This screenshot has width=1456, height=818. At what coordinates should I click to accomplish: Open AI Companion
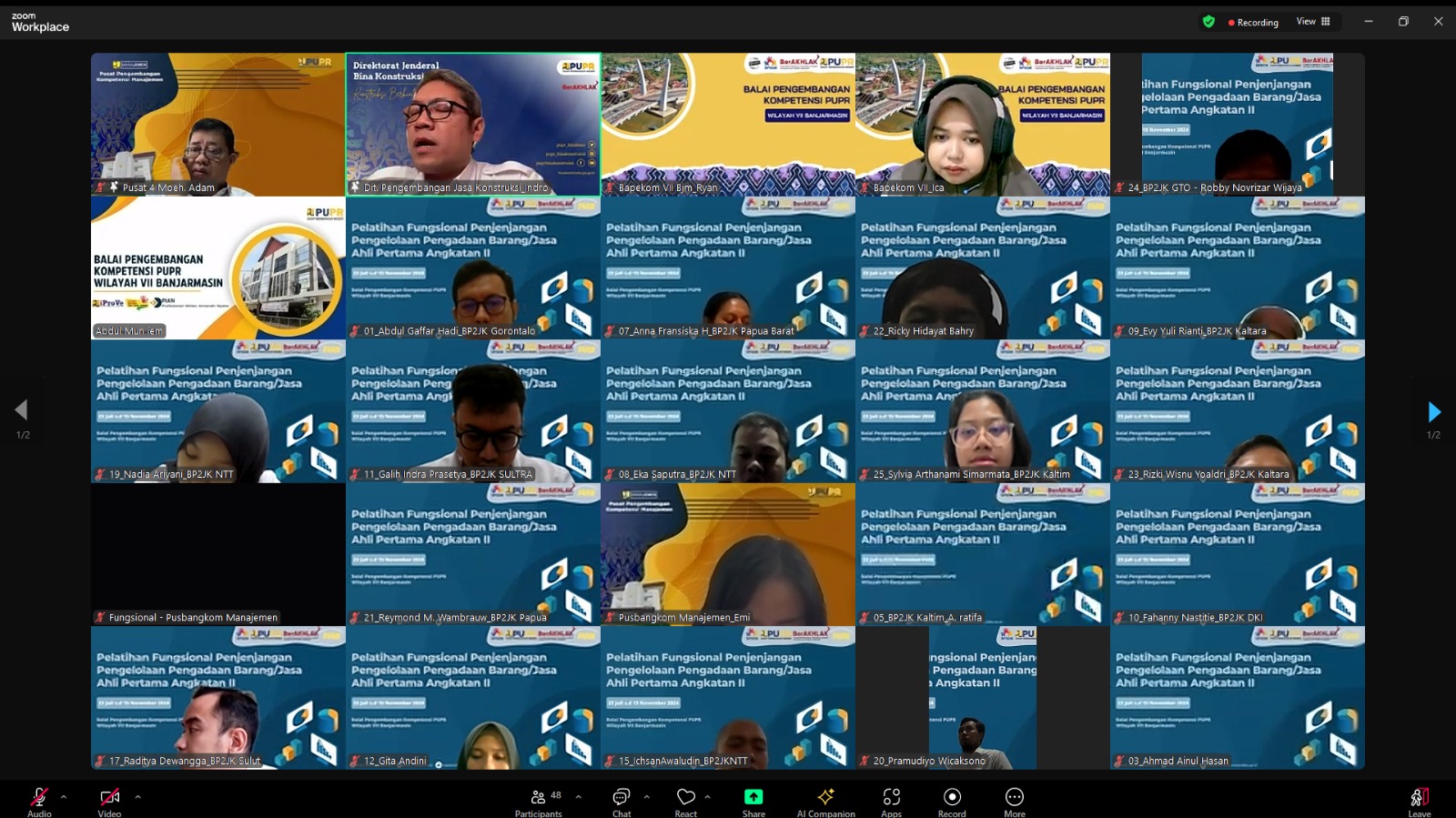click(x=826, y=802)
